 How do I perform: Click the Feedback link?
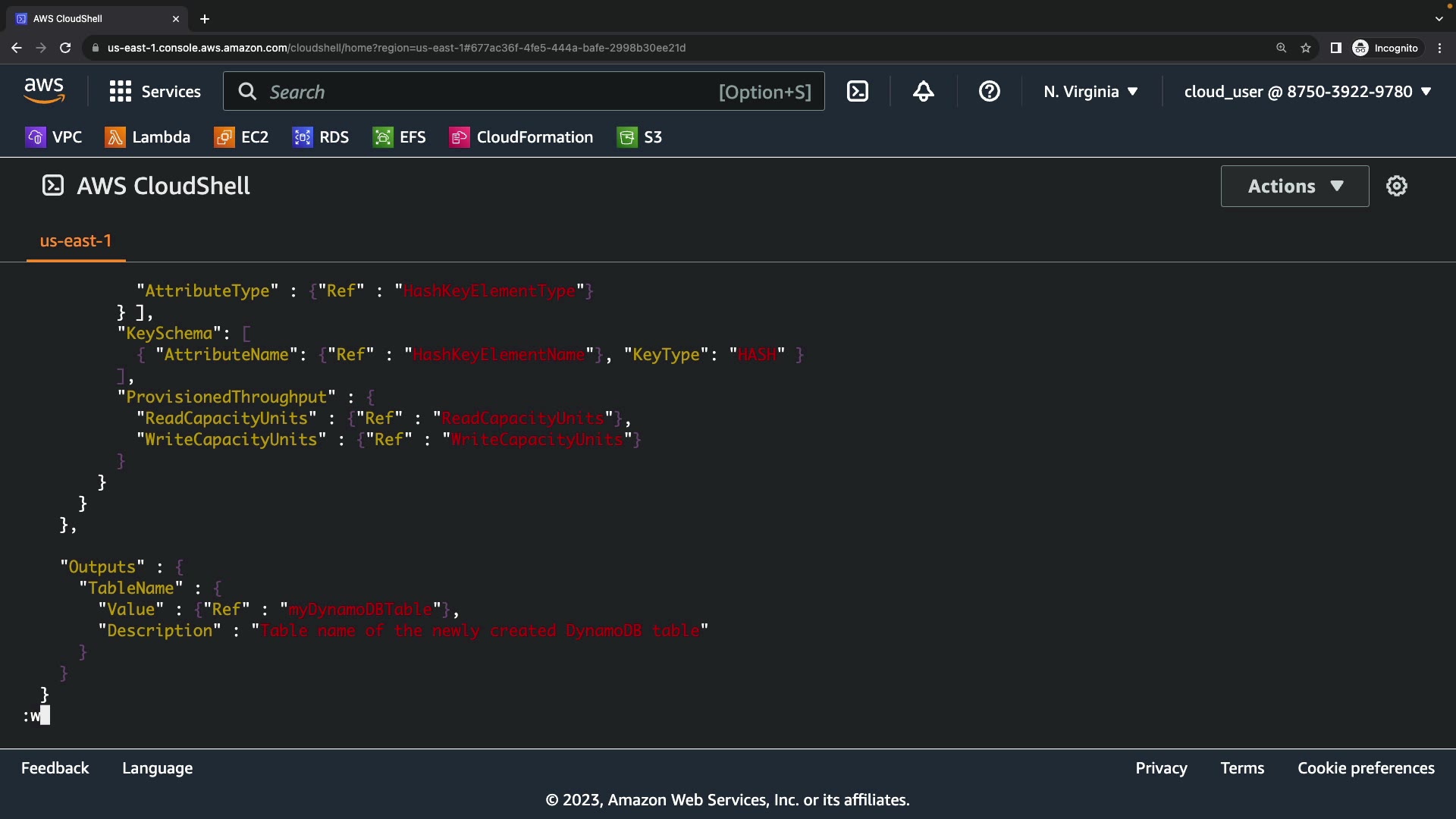(x=55, y=768)
